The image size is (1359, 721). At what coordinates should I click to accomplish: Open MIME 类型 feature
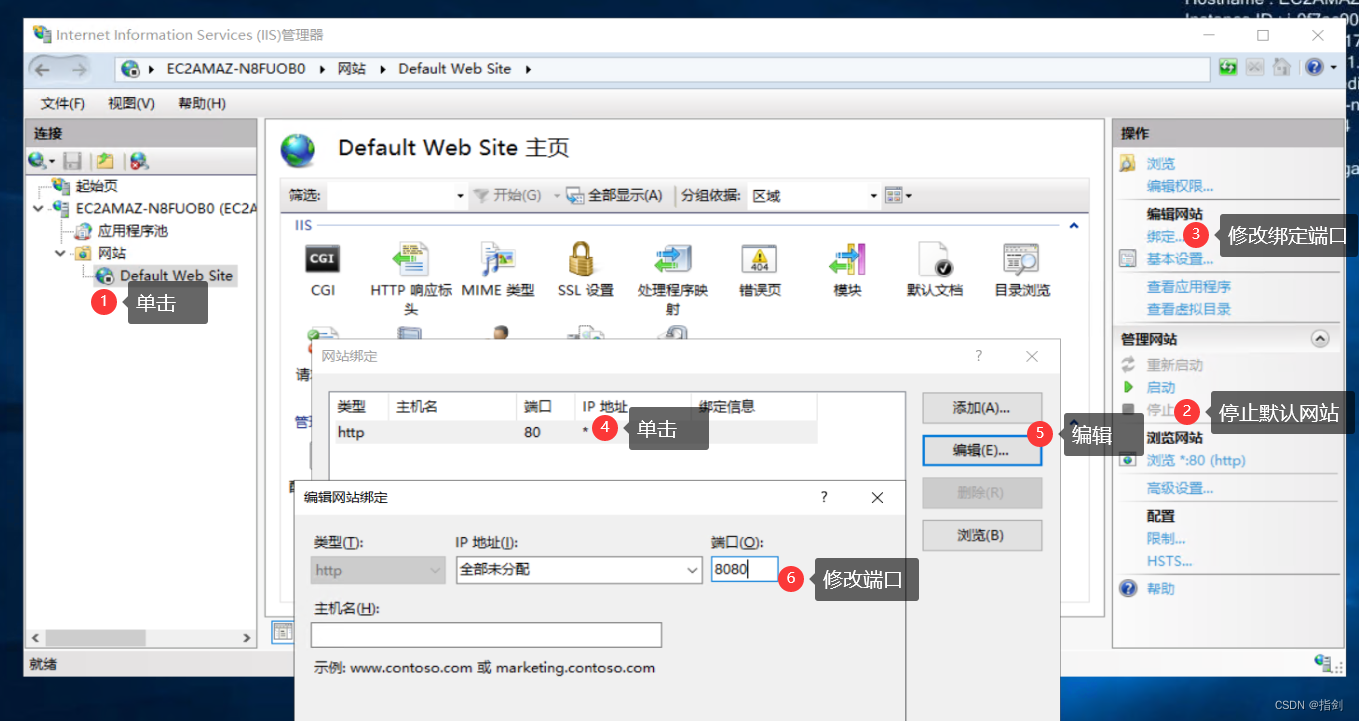click(x=497, y=259)
